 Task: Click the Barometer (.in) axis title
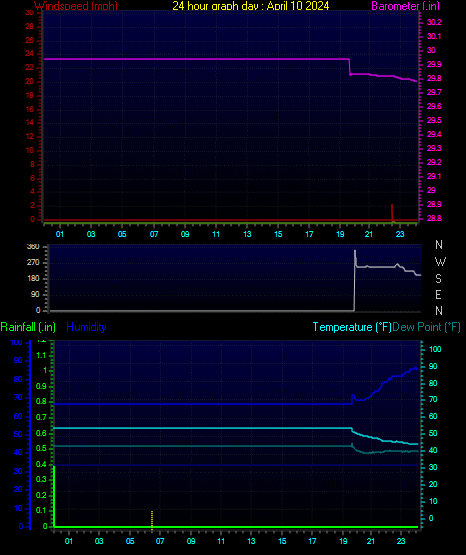405,6
